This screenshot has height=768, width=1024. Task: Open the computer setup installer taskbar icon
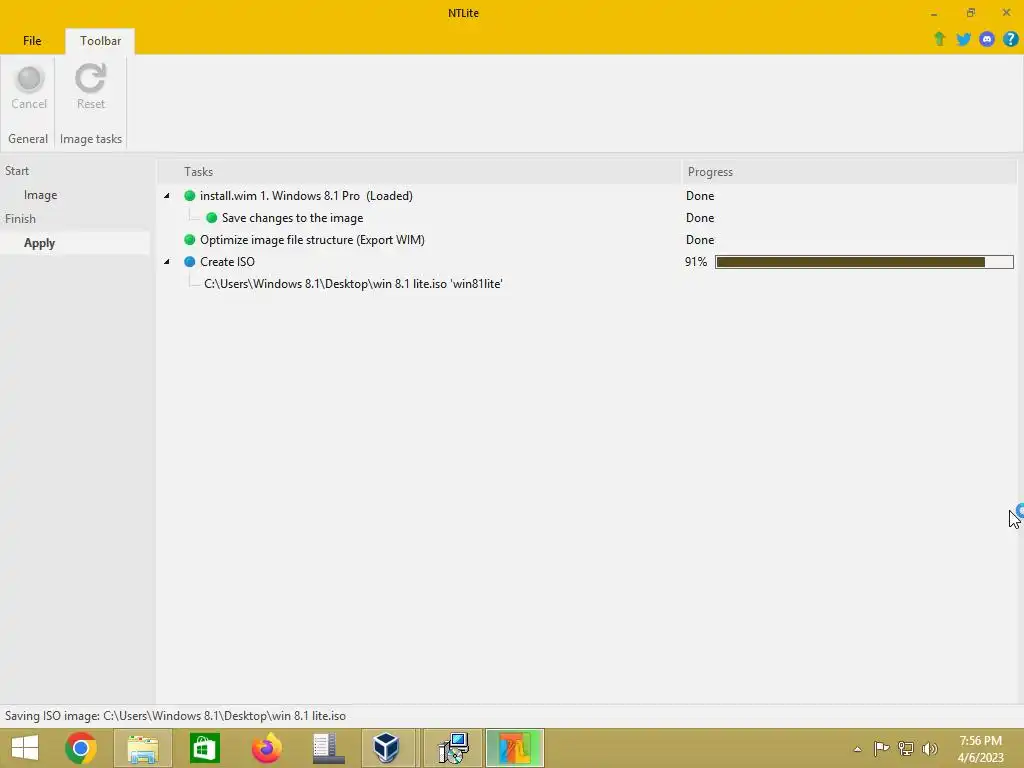coord(453,748)
